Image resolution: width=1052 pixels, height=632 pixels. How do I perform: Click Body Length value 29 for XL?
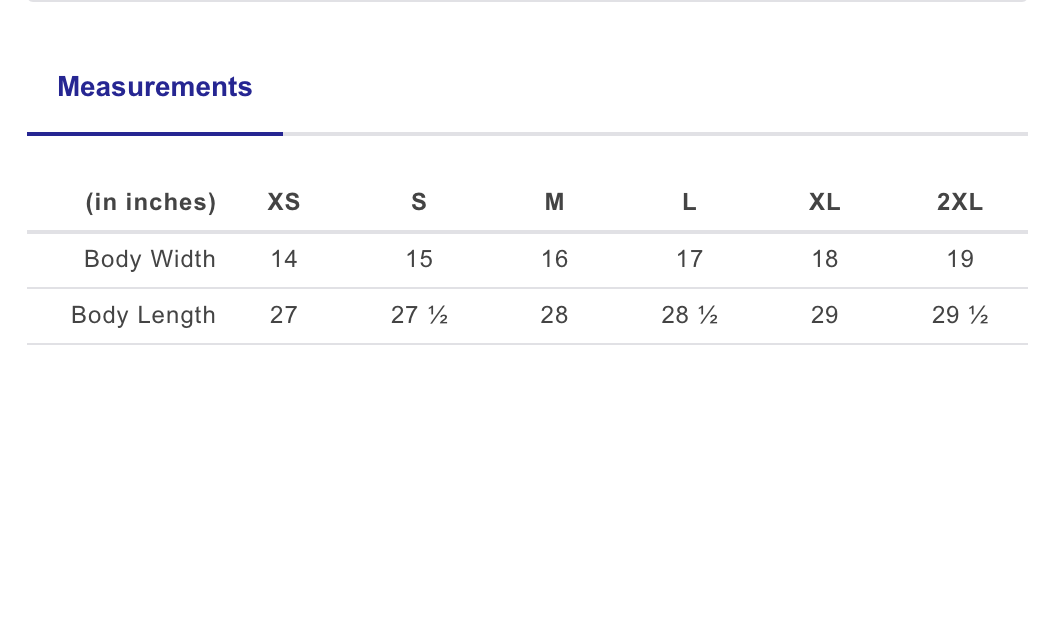[825, 315]
